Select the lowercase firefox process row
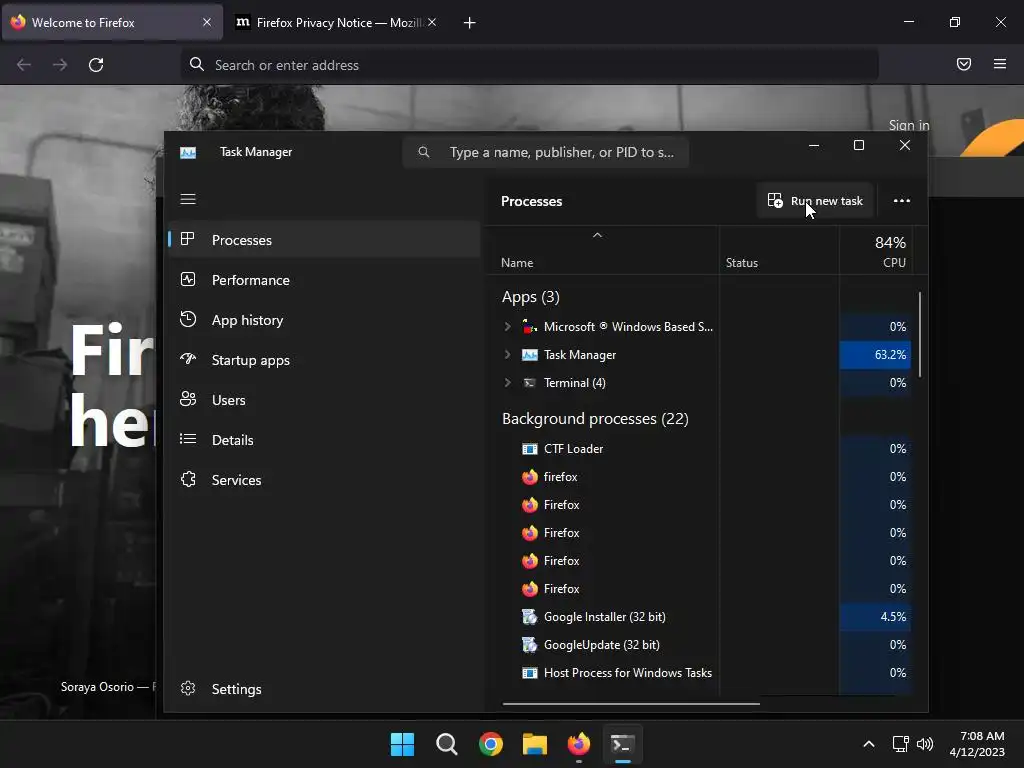The image size is (1024, 768). tap(699, 477)
